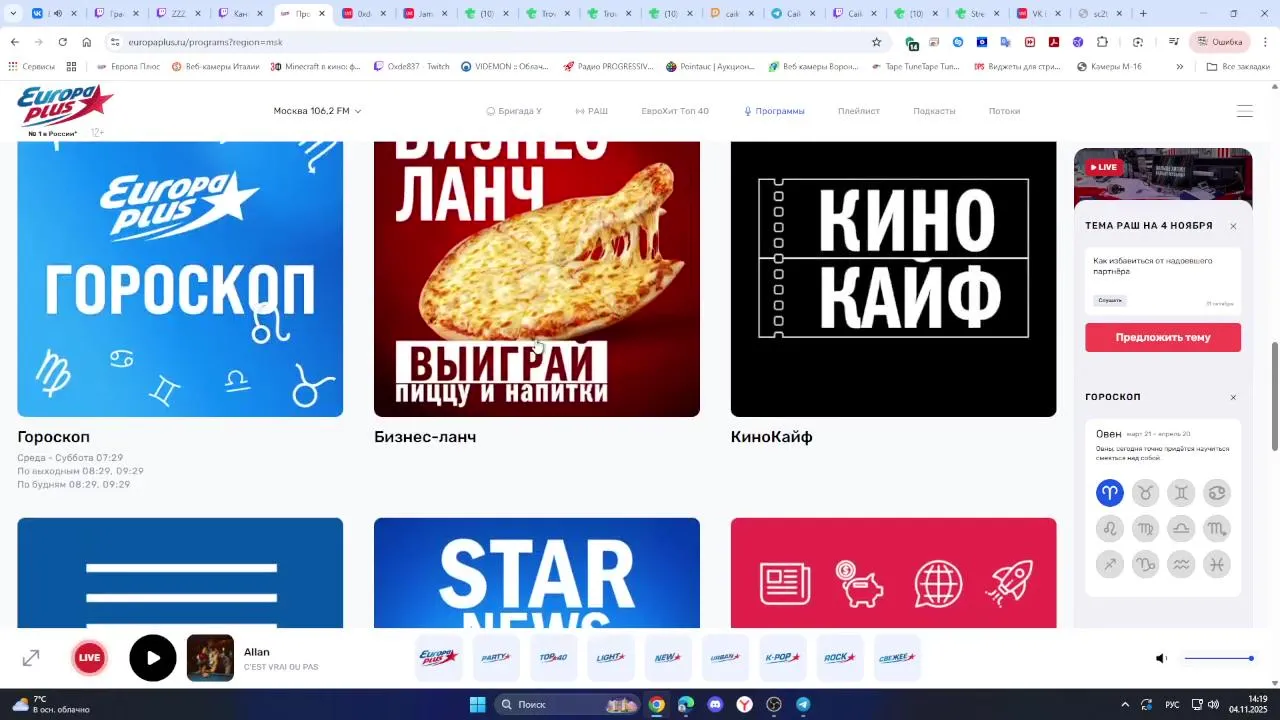Open Потоки menu item

1004,111
